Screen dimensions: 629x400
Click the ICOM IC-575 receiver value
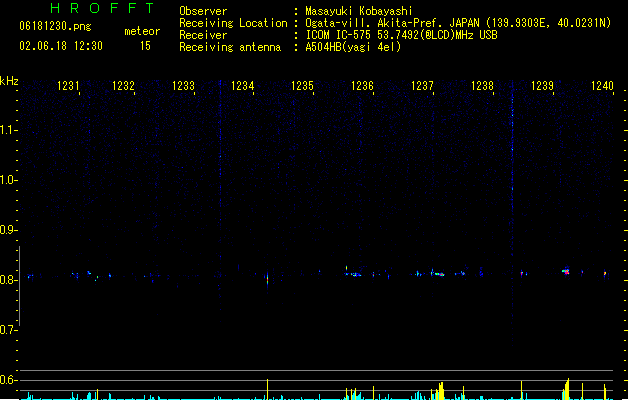[x=401, y=35]
